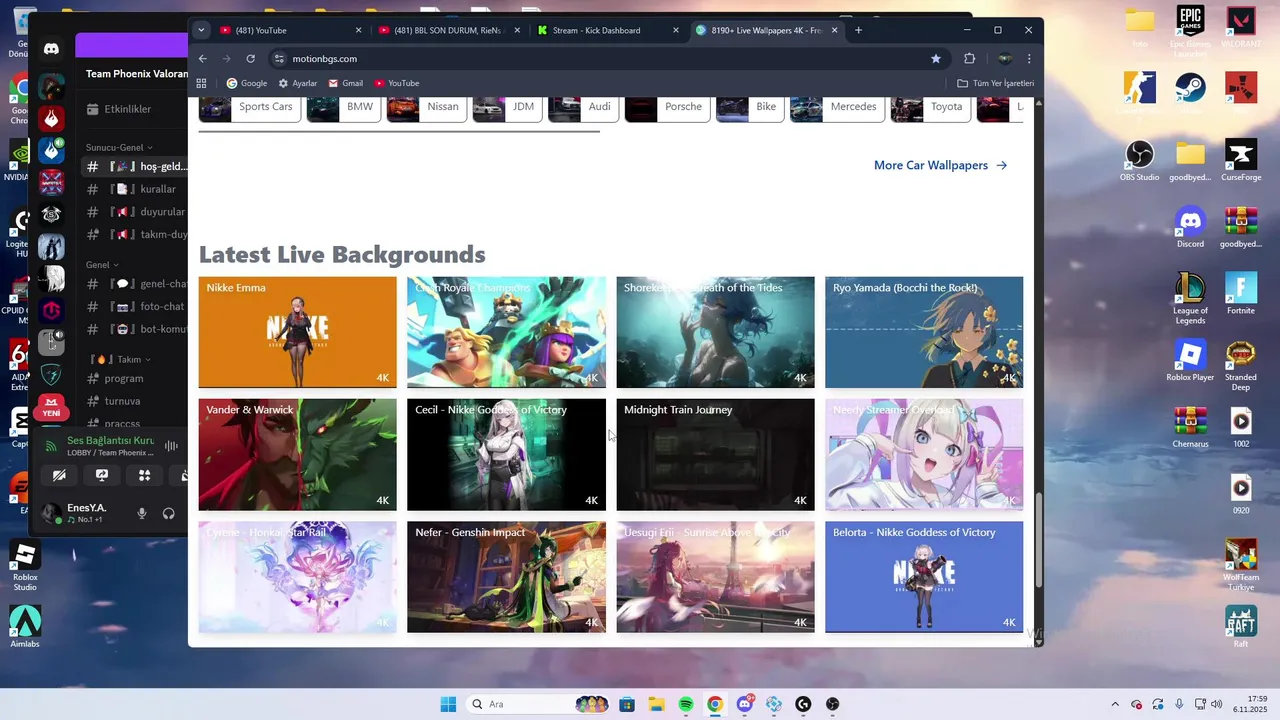
Task: Deafen audio with the Discord headphones icon
Action: click(169, 513)
